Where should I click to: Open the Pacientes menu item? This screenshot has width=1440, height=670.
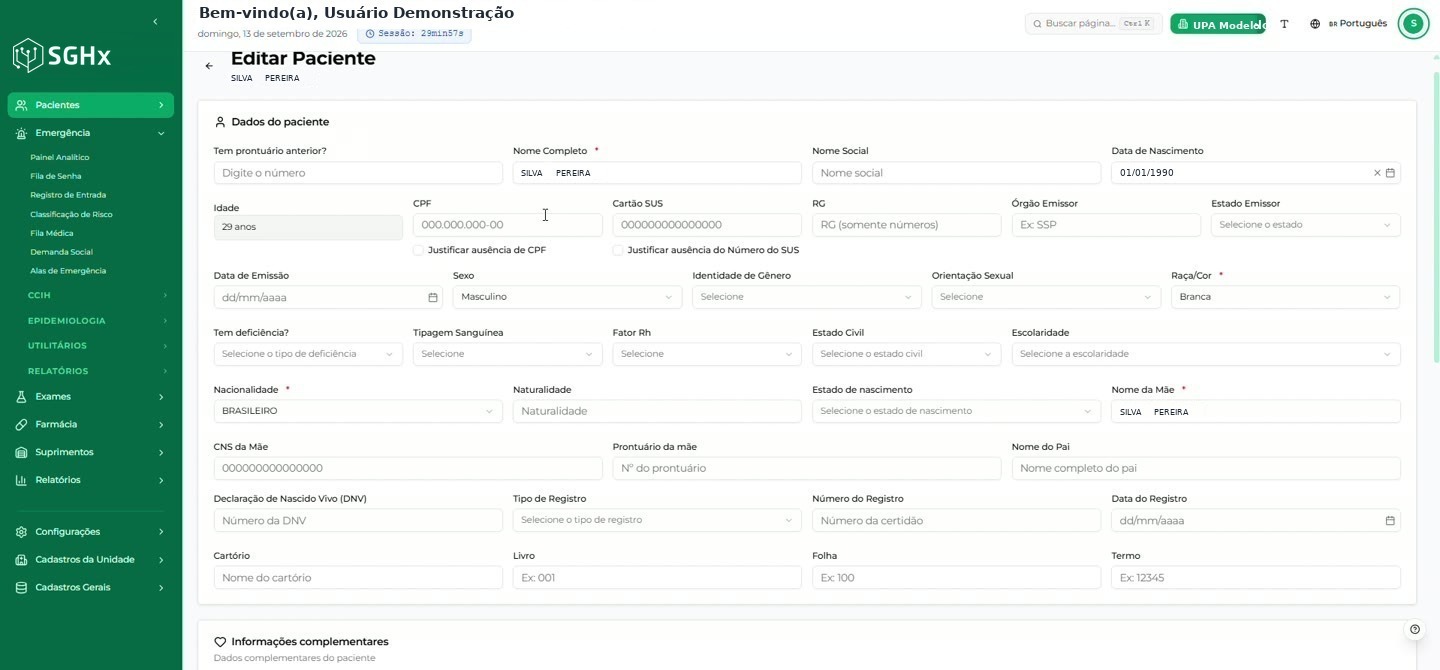click(x=91, y=105)
